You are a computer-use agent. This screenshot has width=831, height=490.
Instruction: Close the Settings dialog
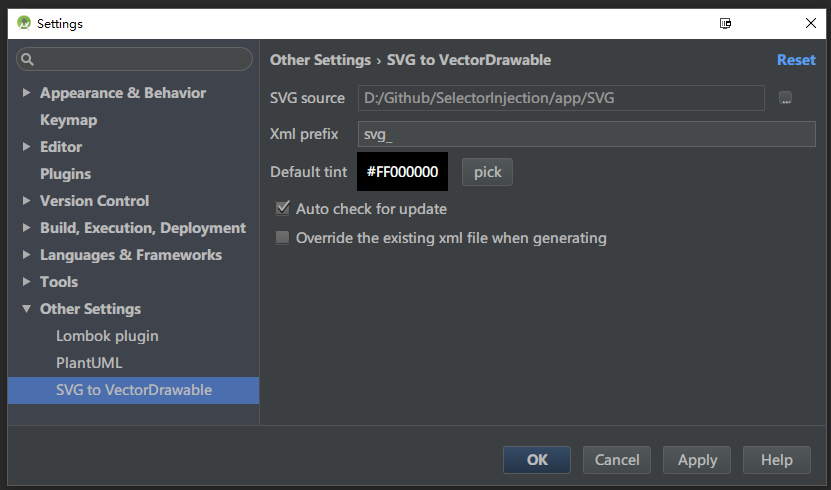810,23
